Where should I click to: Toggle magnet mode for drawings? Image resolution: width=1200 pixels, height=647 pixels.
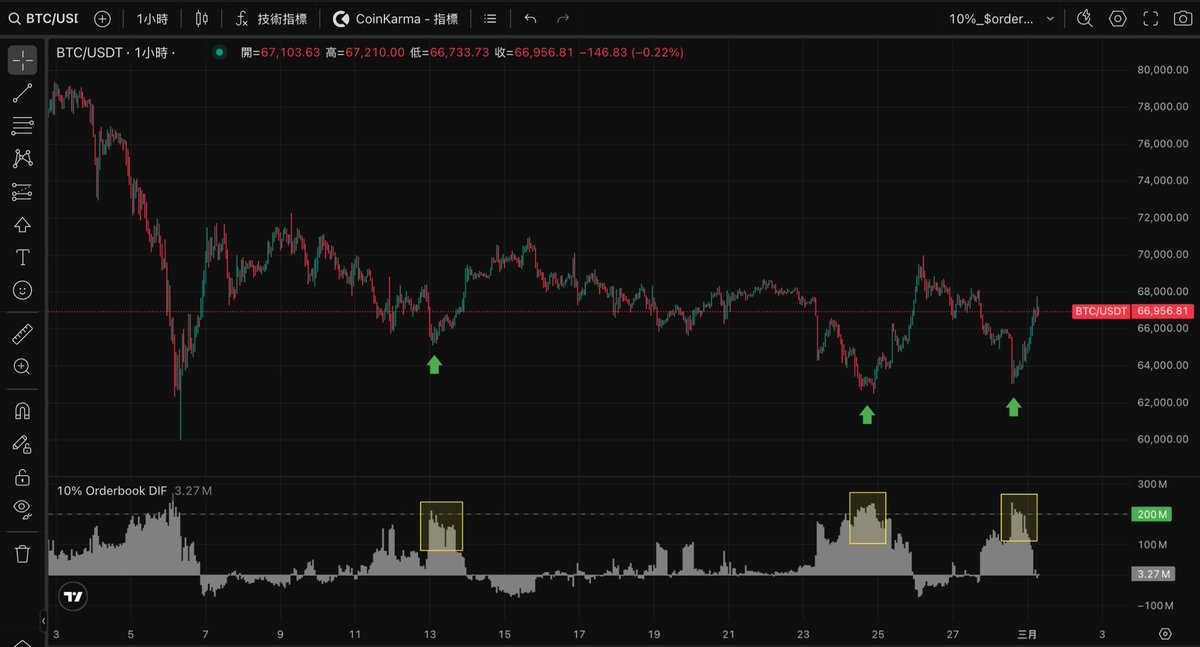pos(22,411)
